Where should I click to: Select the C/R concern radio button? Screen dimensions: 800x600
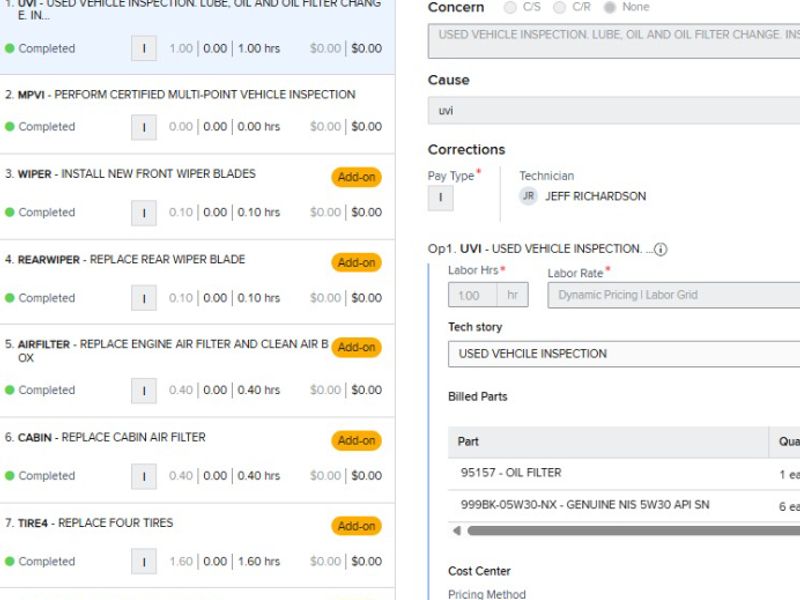[560, 7]
